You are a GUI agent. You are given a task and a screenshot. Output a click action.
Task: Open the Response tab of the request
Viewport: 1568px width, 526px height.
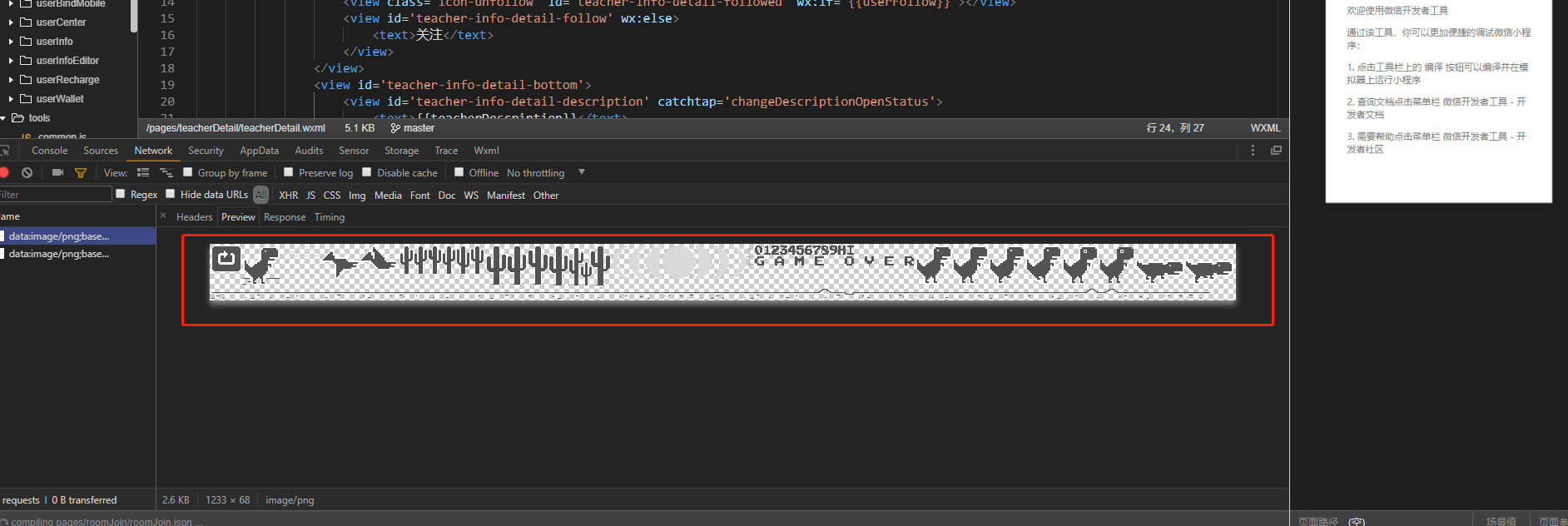285,217
